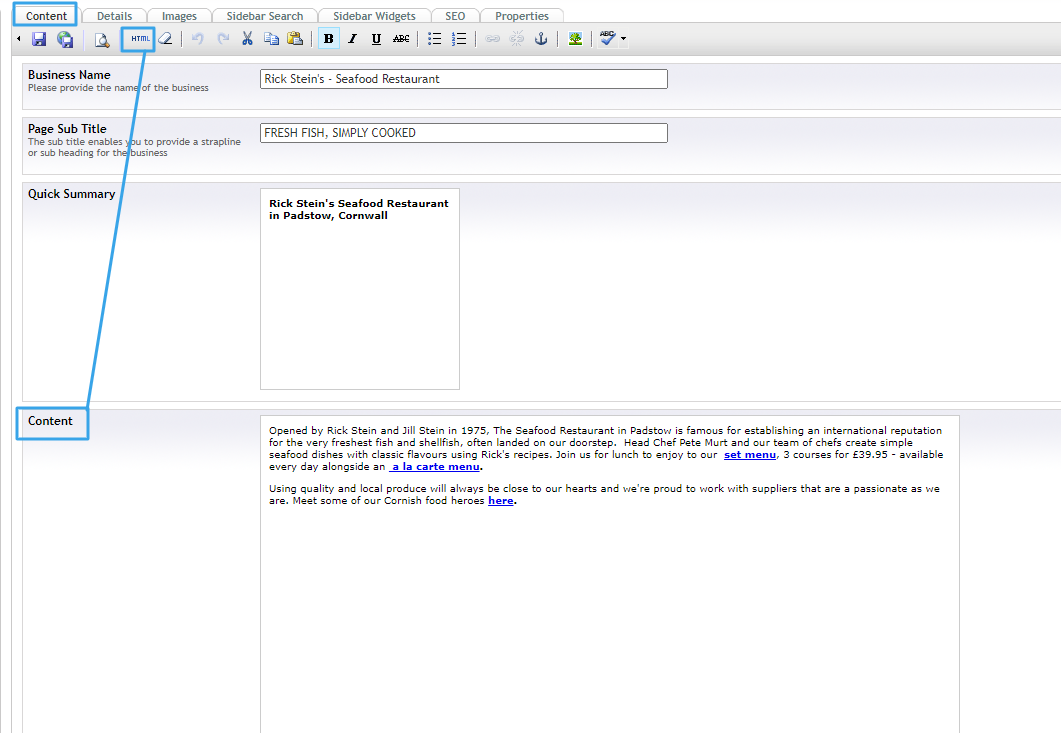Click the Remove link icon
This screenshot has height=733, width=1061.
tap(517, 39)
